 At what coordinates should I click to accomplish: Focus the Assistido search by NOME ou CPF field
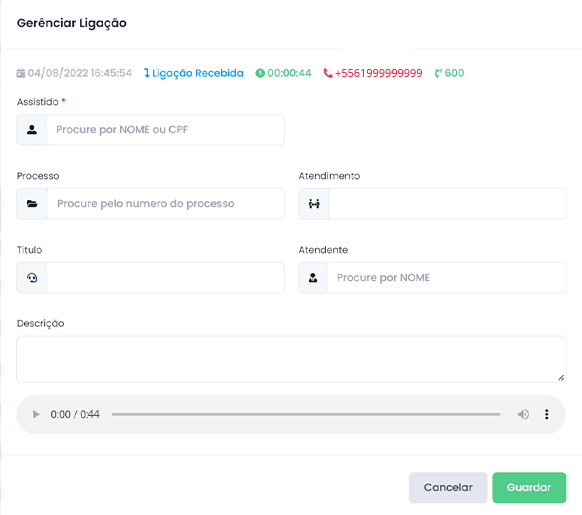[x=166, y=130]
